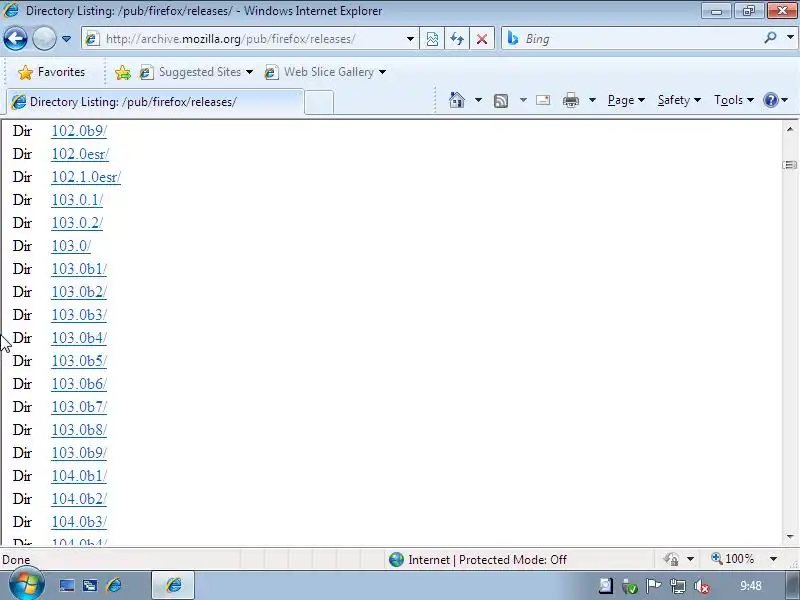Click the Back navigation arrow
800x600 pixels.
pyautogui.click(x=15, y=39)
